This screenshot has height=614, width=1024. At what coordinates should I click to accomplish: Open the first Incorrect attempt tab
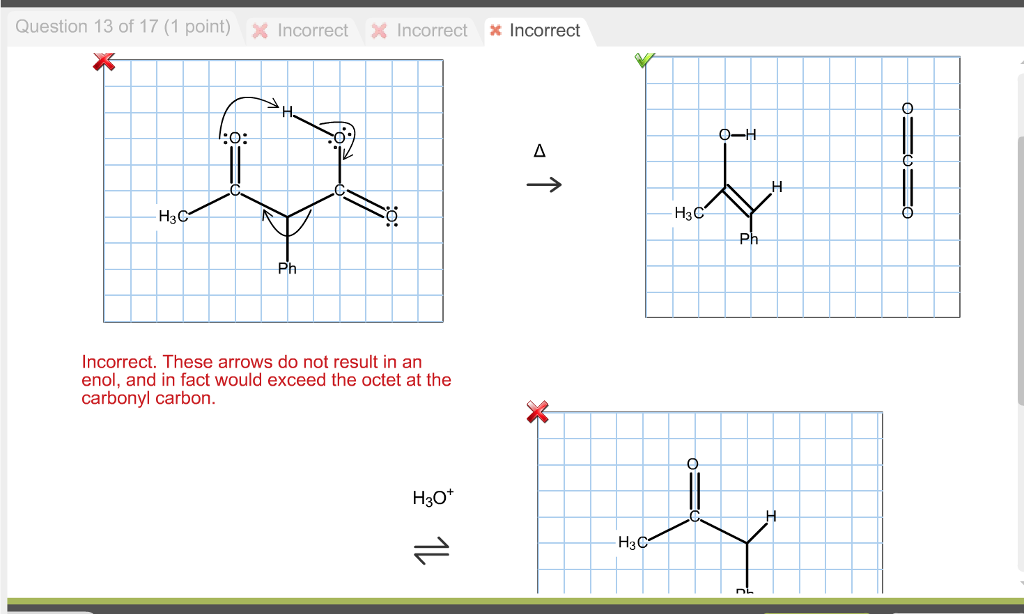pos(301,31)
